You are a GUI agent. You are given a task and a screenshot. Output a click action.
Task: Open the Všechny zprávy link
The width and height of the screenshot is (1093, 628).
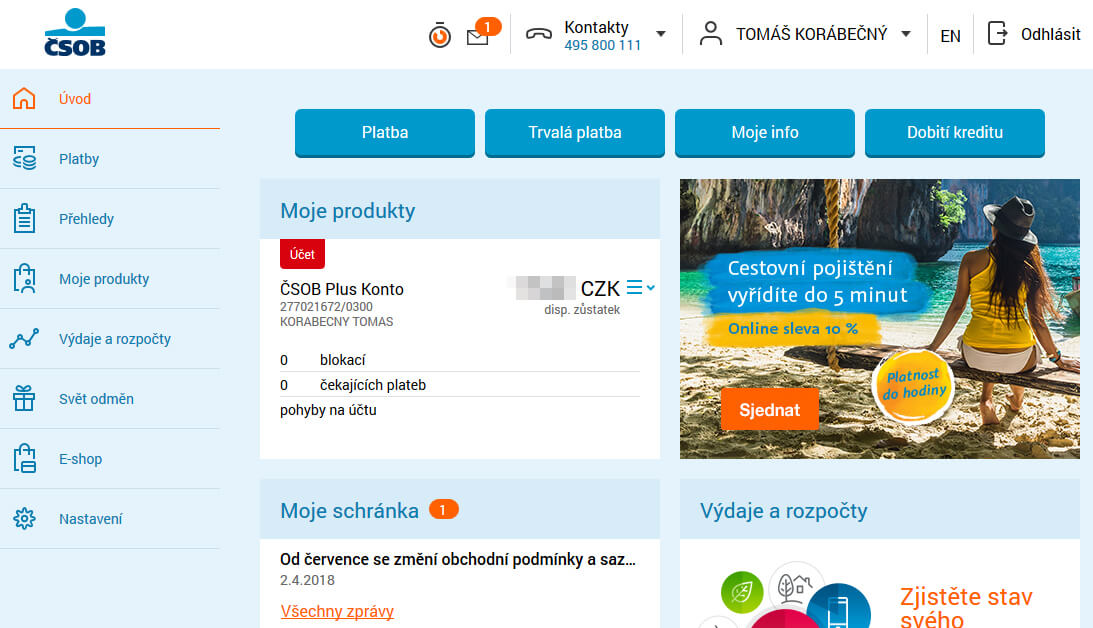pyautogui.click(x=337, y=611)
